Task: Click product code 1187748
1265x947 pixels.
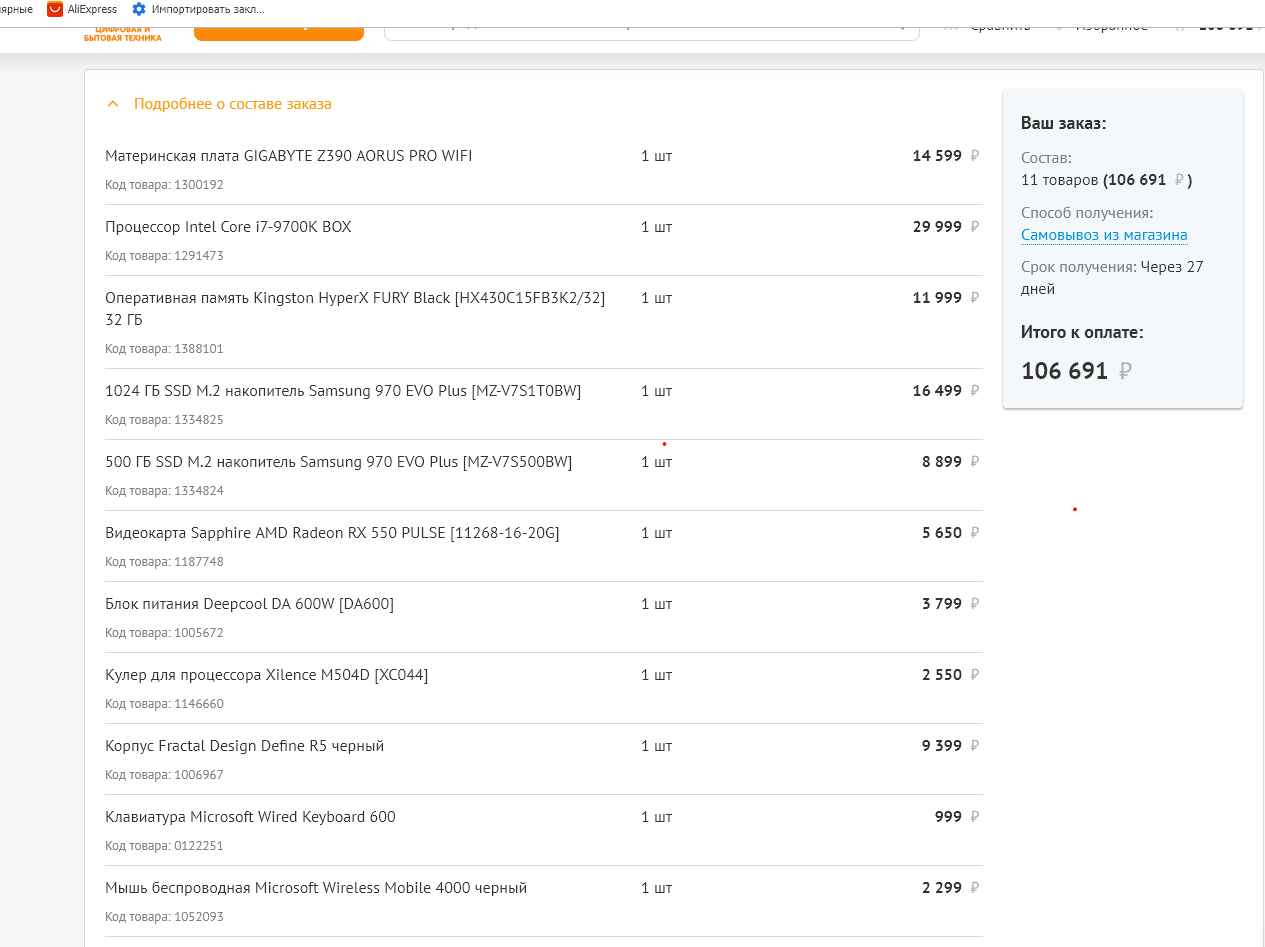Action: (x=164, y=562)
